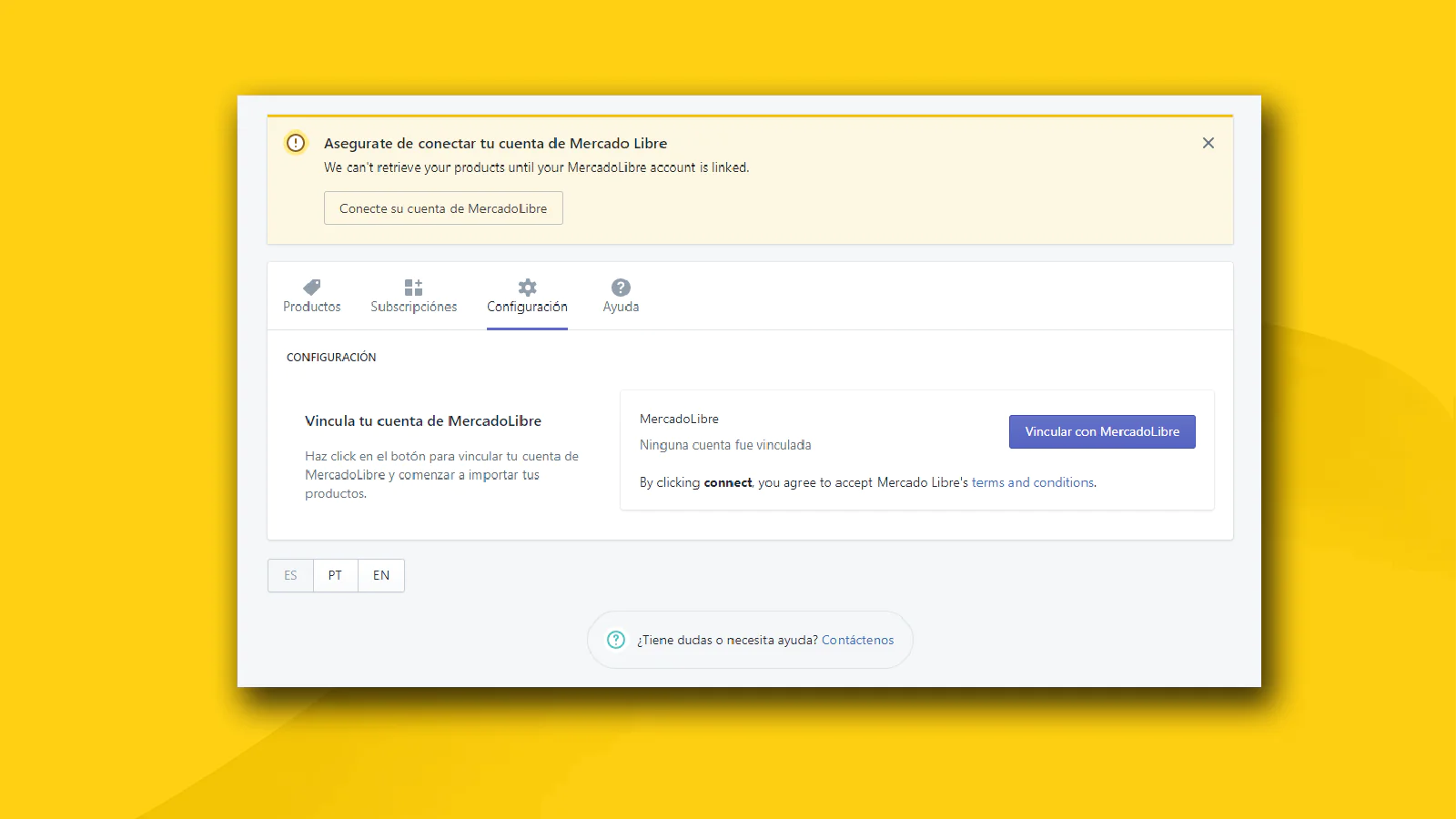Select the Configuración tab label
1456x819 pixels.
tap(527, 308)
